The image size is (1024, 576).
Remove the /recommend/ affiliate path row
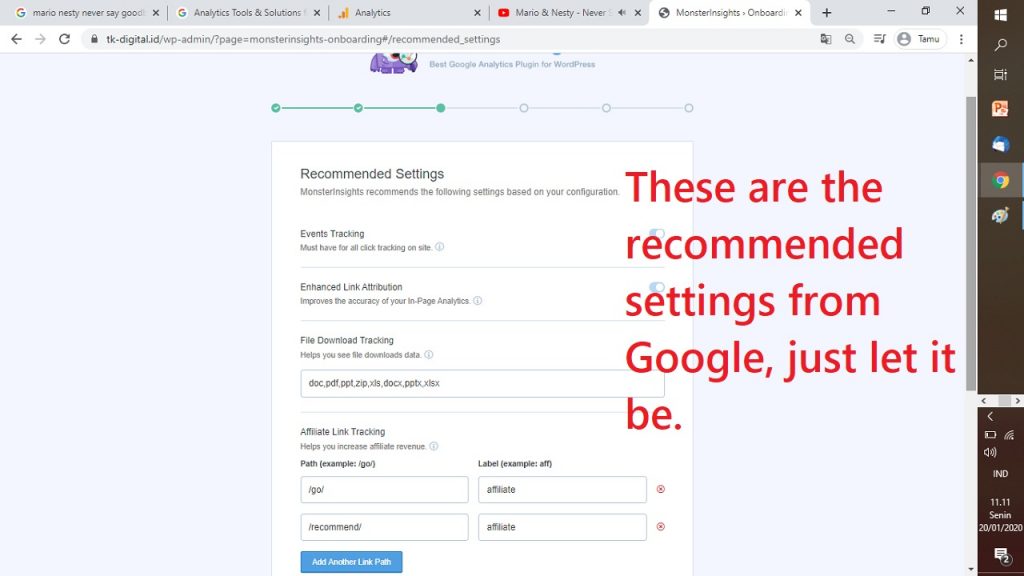[x=660, y=527]
